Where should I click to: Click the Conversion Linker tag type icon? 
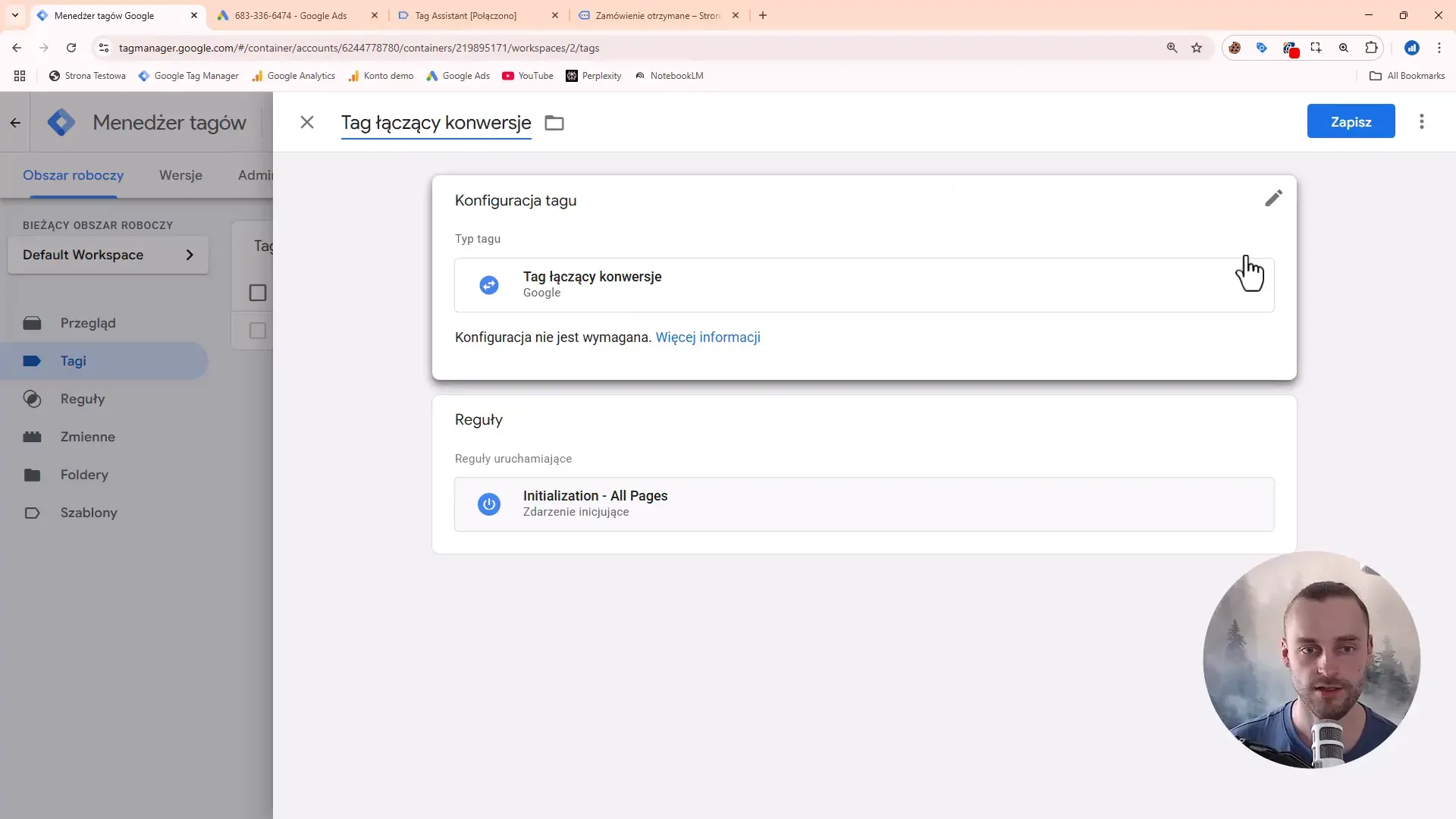(489, 285)
